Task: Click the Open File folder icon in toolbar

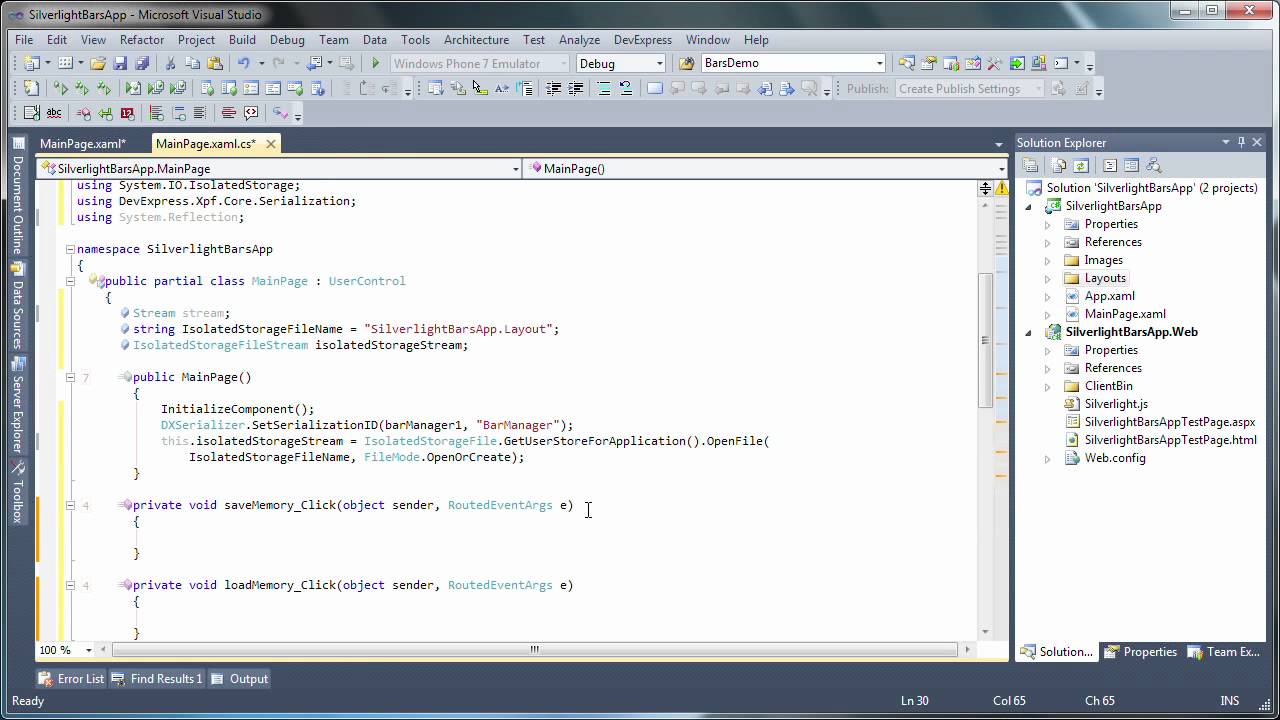Action: click(98, 63)
